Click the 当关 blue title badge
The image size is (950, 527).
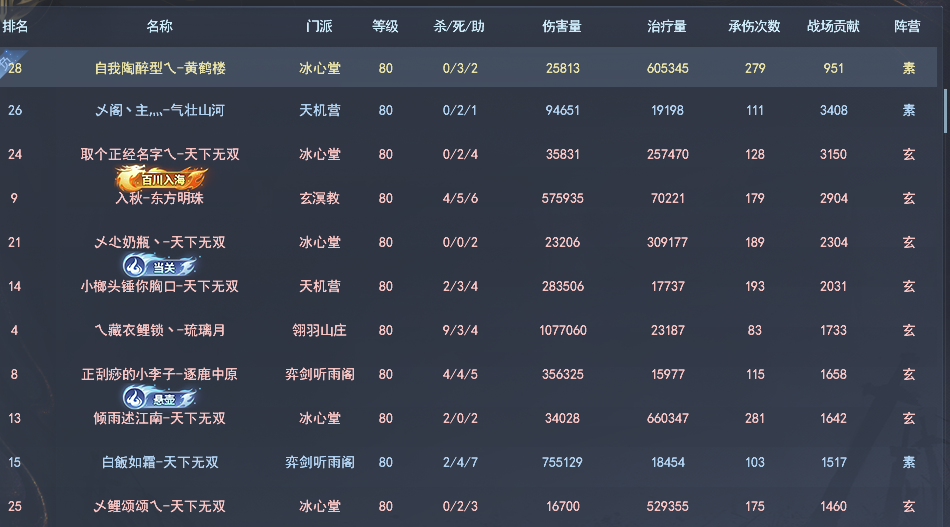pyautogui.click(x=160, y=267)
